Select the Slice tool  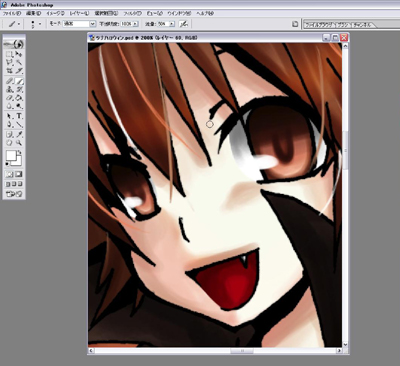(x=19, y=70)
